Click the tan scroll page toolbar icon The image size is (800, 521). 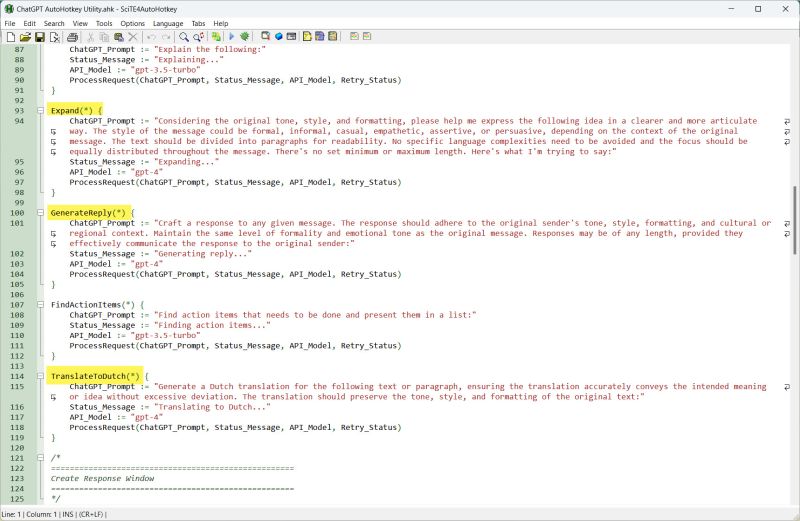[333, 36]
